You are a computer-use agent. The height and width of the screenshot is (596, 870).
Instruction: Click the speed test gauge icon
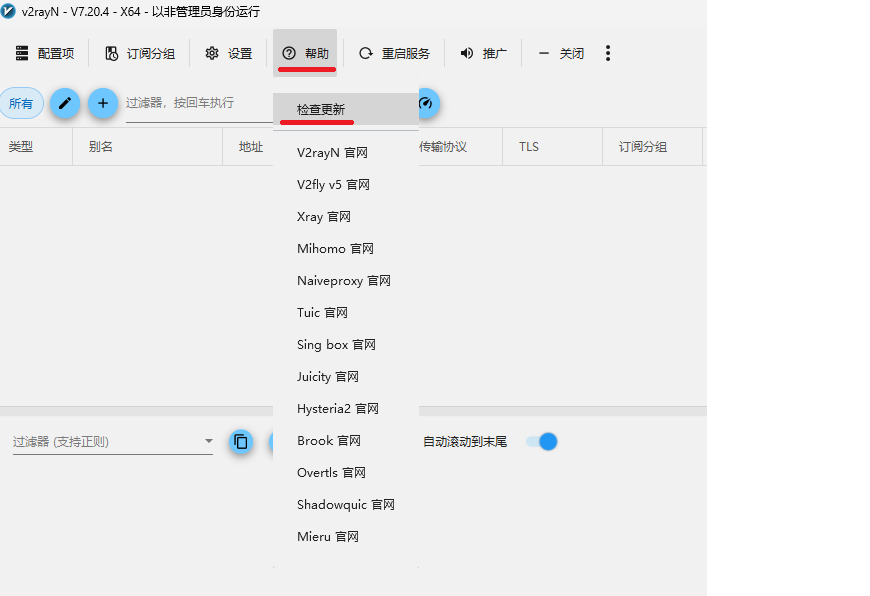[x=426, y=103]
